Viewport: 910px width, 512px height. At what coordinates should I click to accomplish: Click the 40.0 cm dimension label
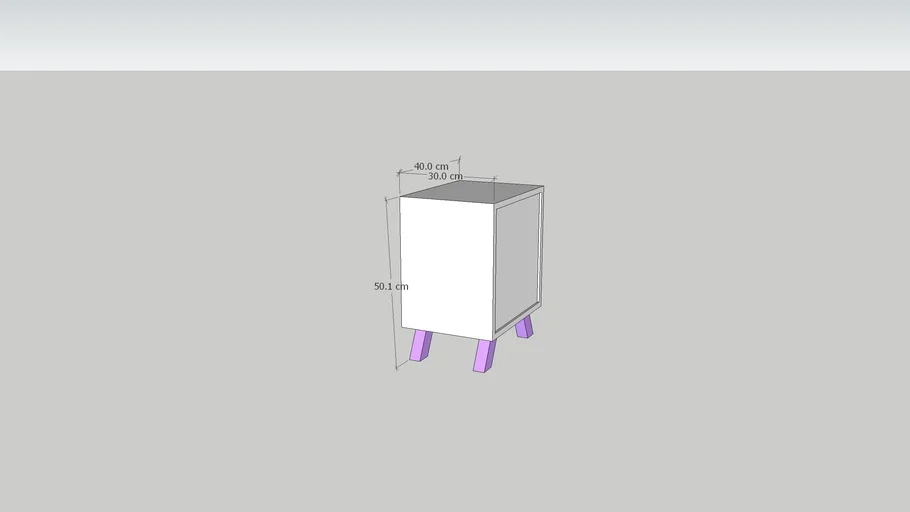click(x=431, y=166)
